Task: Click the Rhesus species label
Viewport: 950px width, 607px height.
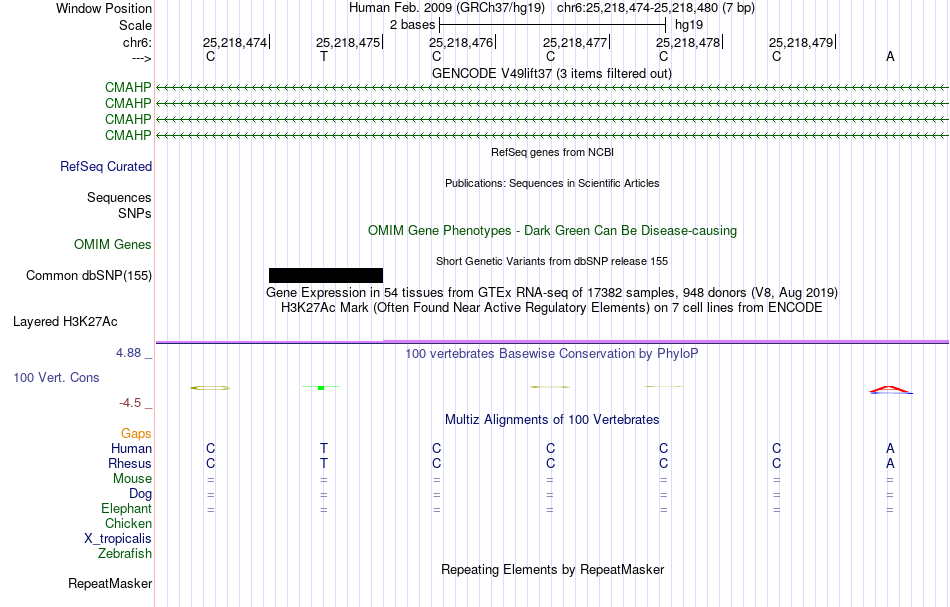Action: [130, 463]
